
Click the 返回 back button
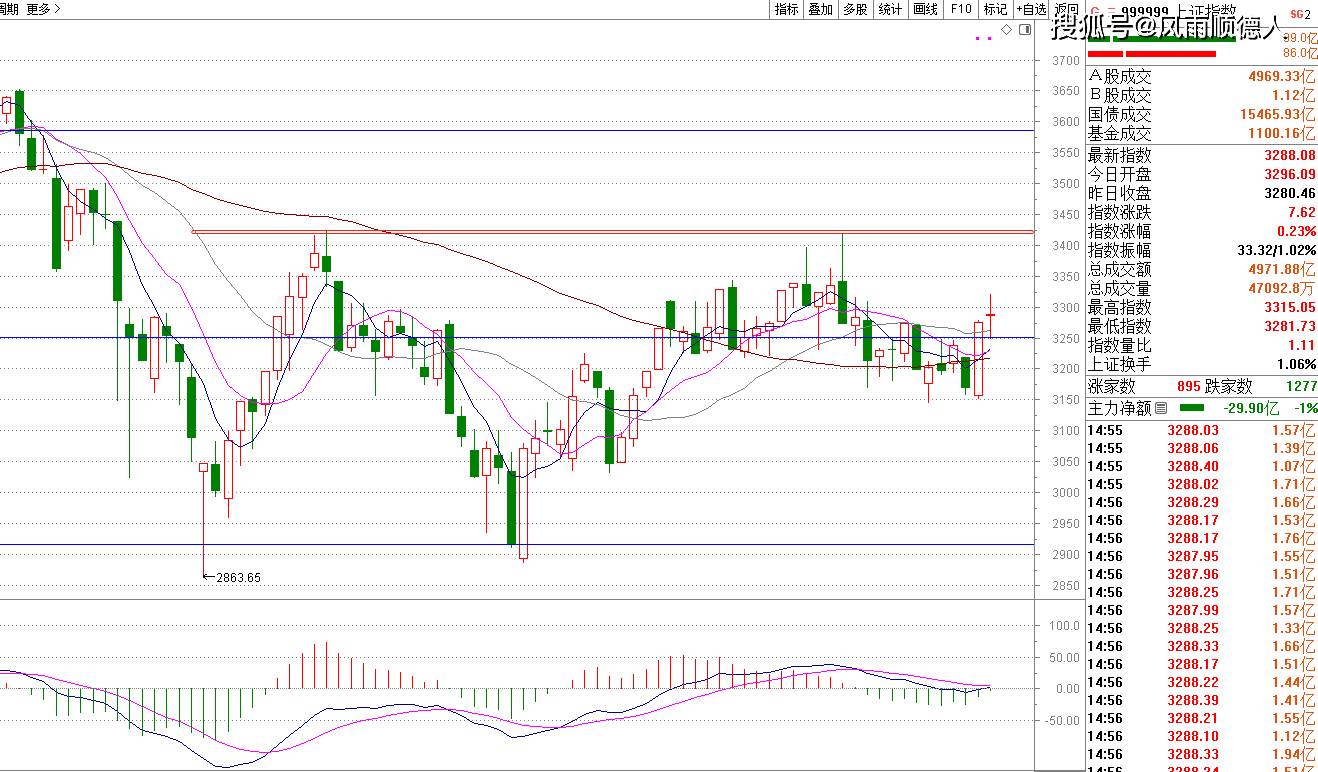pyautogui.click(x=1066, y=9)
